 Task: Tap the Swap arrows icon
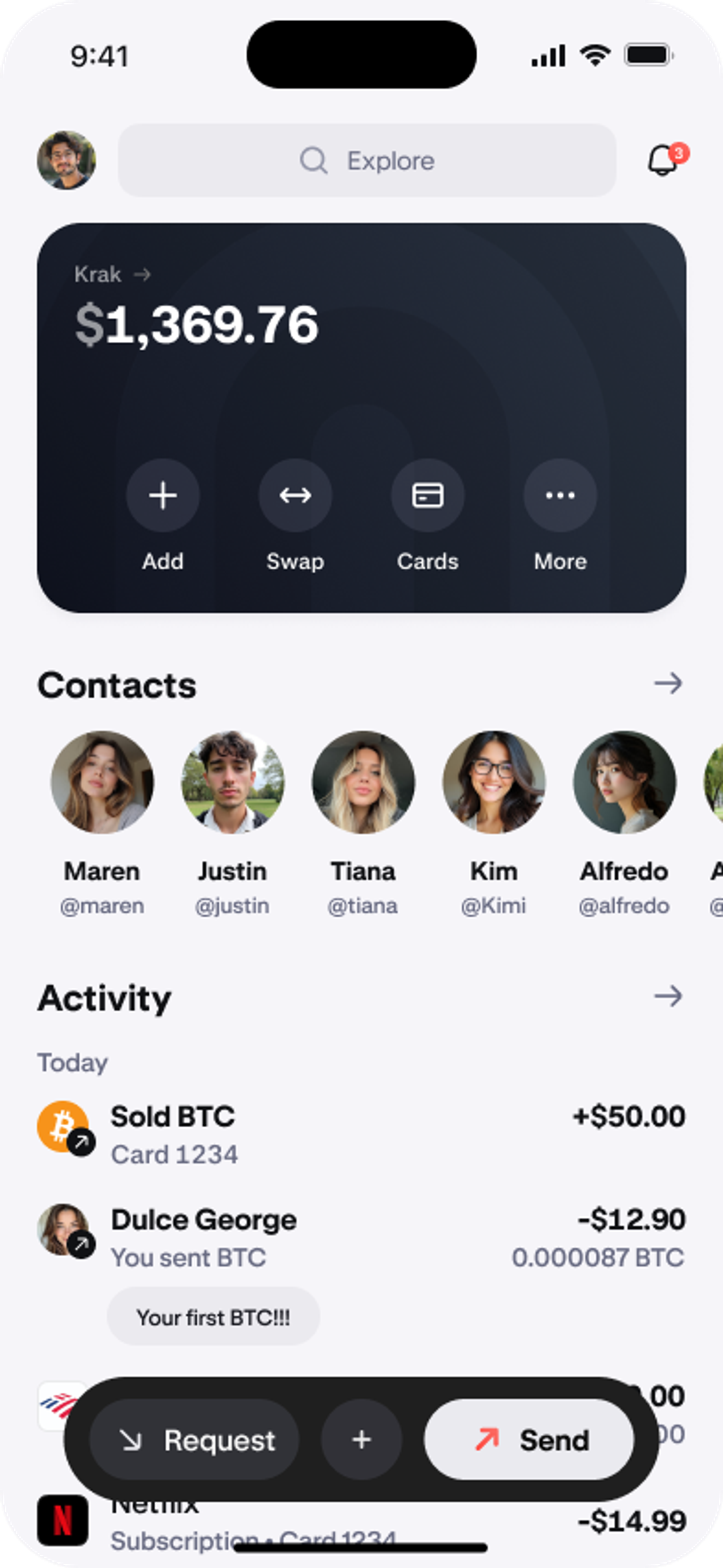pyautogui.click(x=295, y=495)
